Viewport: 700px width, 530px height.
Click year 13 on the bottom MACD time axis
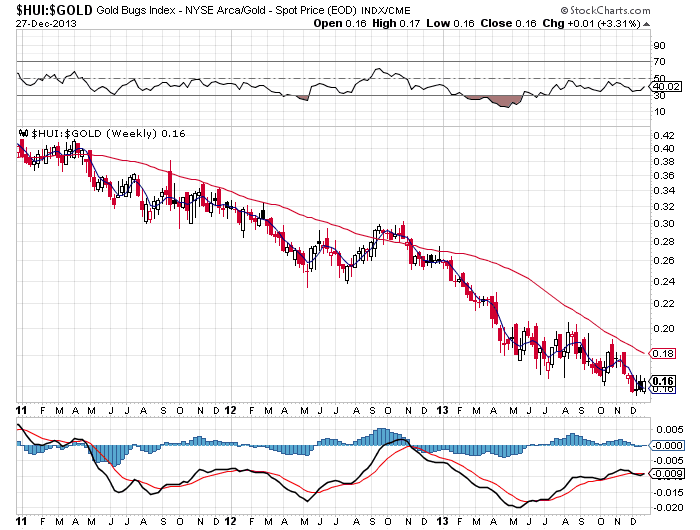442,521
